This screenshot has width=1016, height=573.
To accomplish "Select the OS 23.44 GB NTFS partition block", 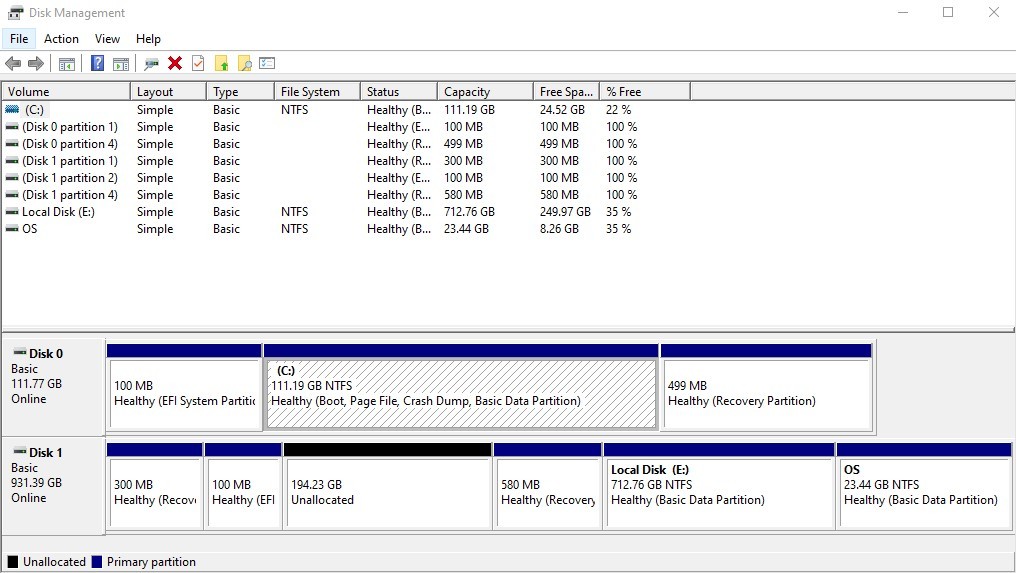I will tap(924, 486).
